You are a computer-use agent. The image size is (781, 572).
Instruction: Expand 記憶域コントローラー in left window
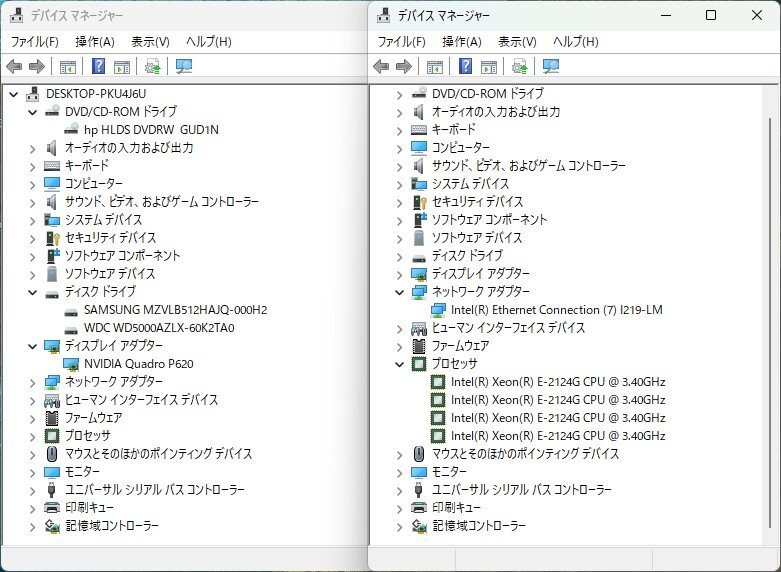[33, 526]
